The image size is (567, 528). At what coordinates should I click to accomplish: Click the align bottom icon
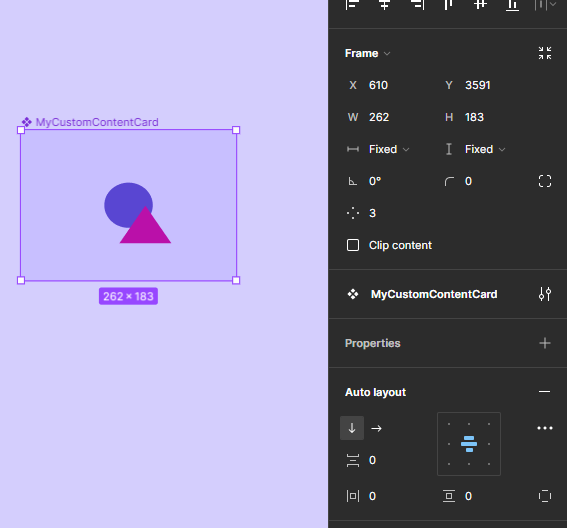coord(512,5)
